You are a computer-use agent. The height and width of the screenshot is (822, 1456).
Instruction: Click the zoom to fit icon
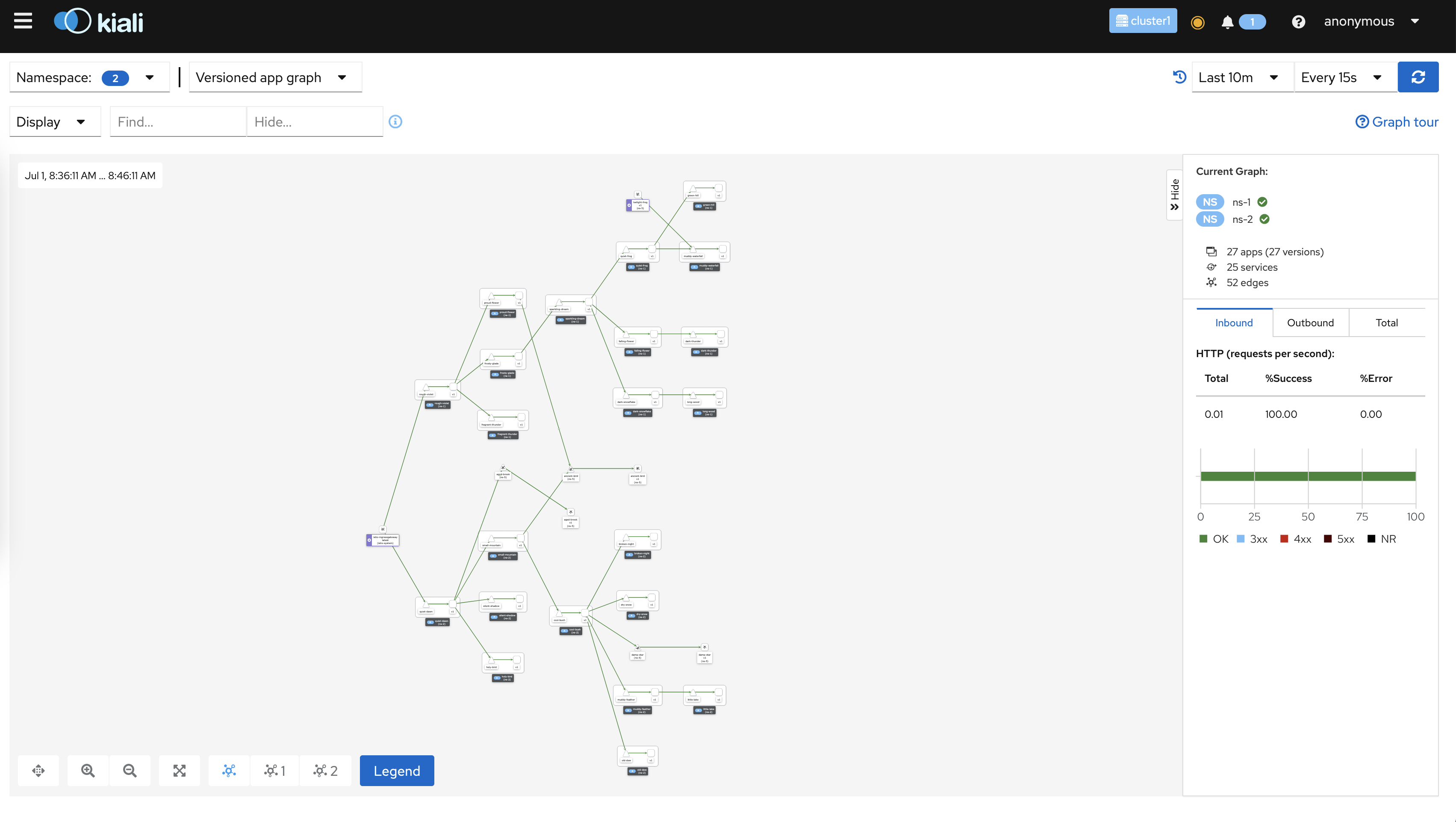click(179, 771)
